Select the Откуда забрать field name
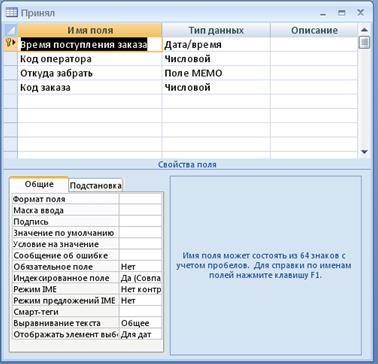Viewport: 378px width, 364px height. [56, 73]
